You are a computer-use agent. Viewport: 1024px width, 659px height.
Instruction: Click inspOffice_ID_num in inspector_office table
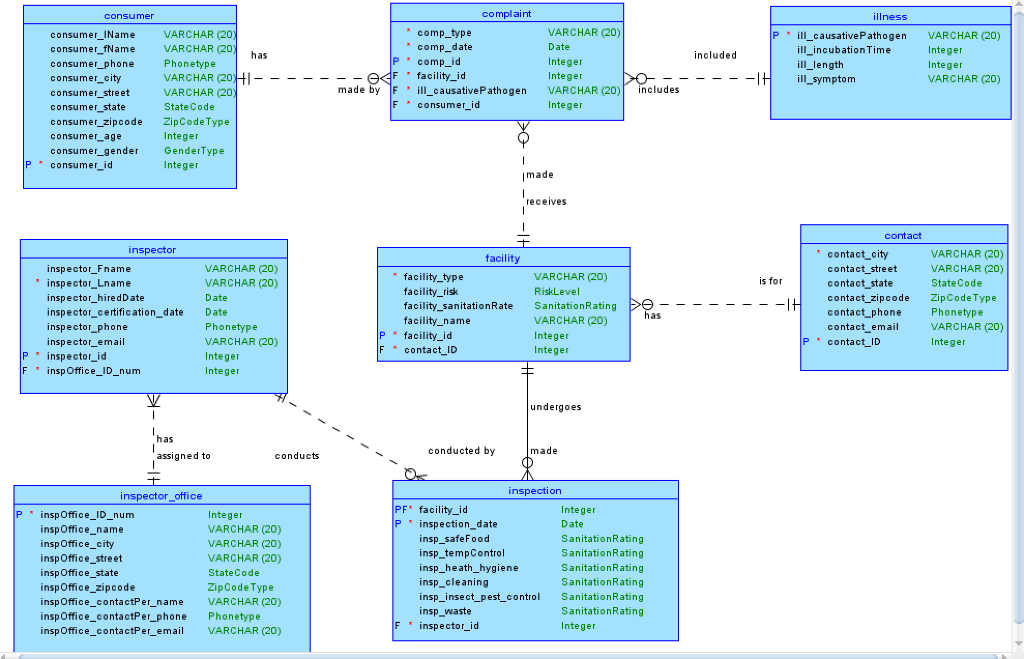pyautogui.click(x=87, y=515)
